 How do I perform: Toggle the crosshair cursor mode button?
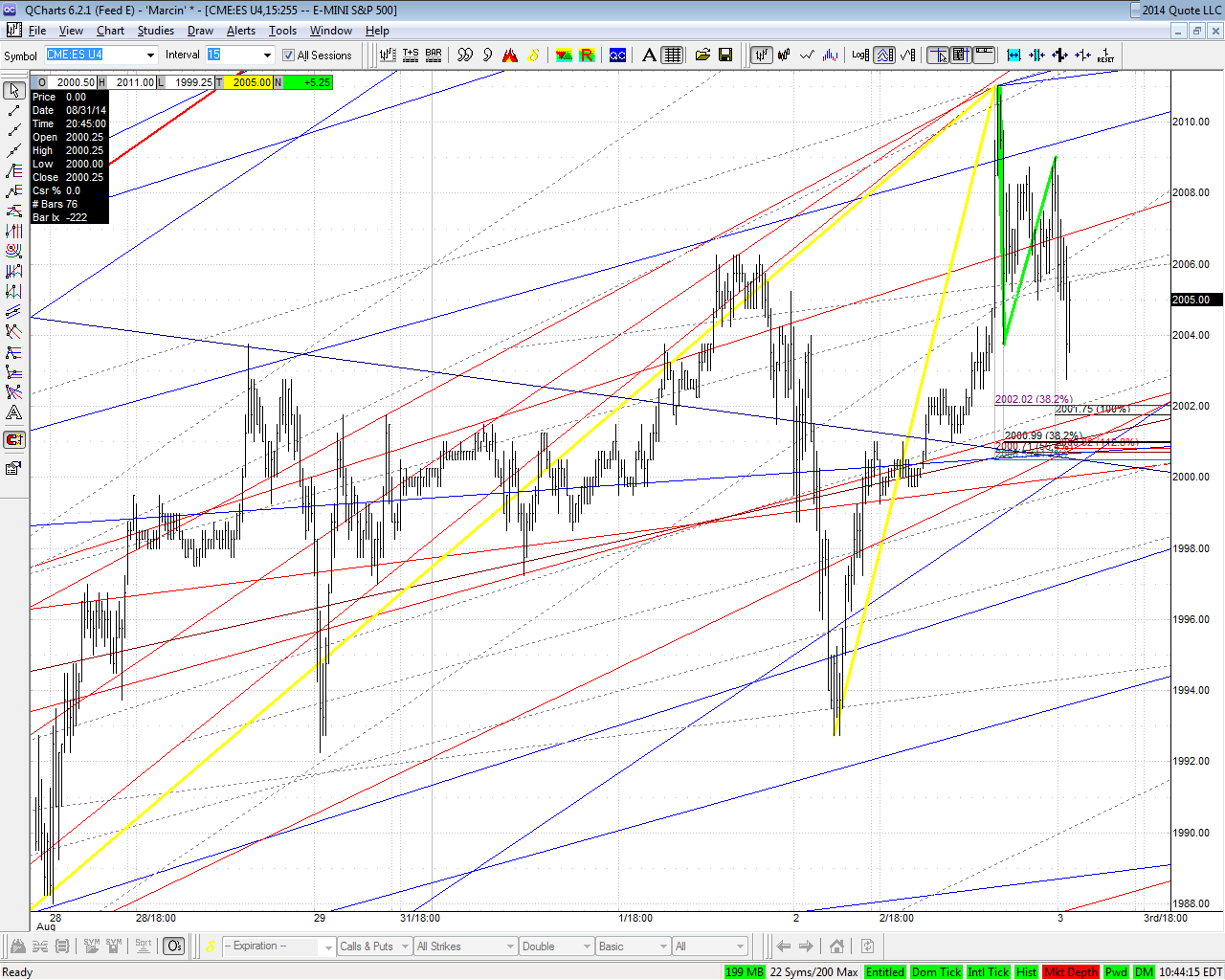938,56
